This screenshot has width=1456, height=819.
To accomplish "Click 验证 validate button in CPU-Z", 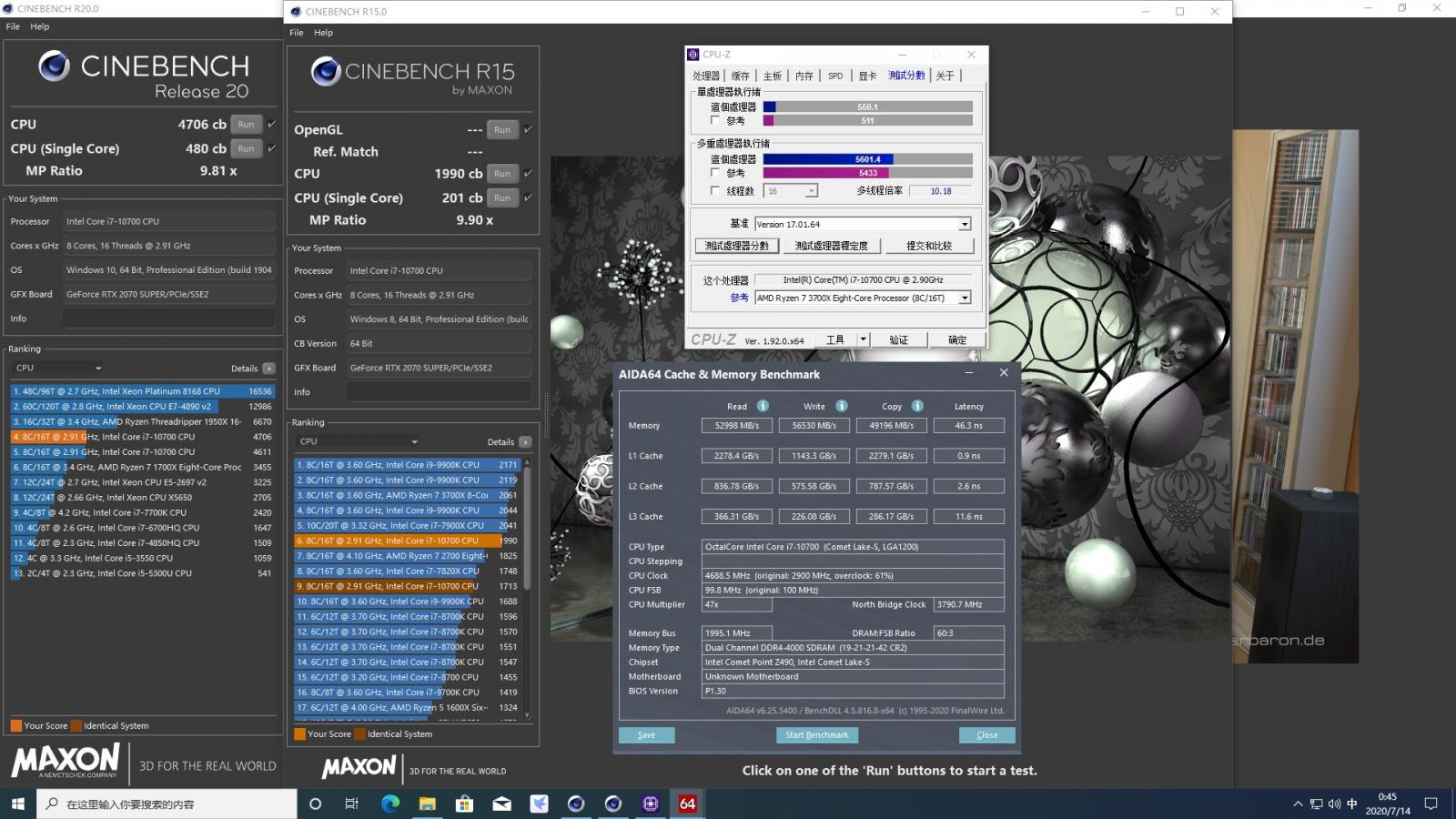I will click(x=899, y=339).
